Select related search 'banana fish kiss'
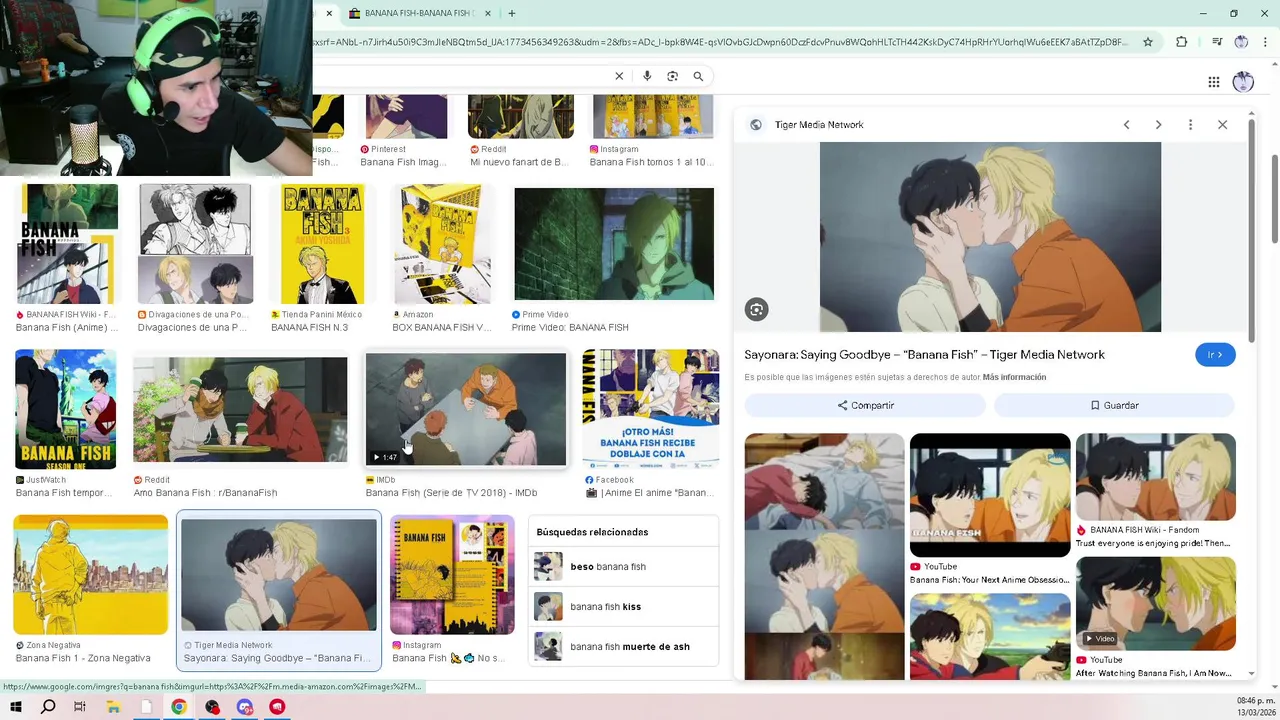The width and height of the screenshot is (1280, 720). coord(623,607)
